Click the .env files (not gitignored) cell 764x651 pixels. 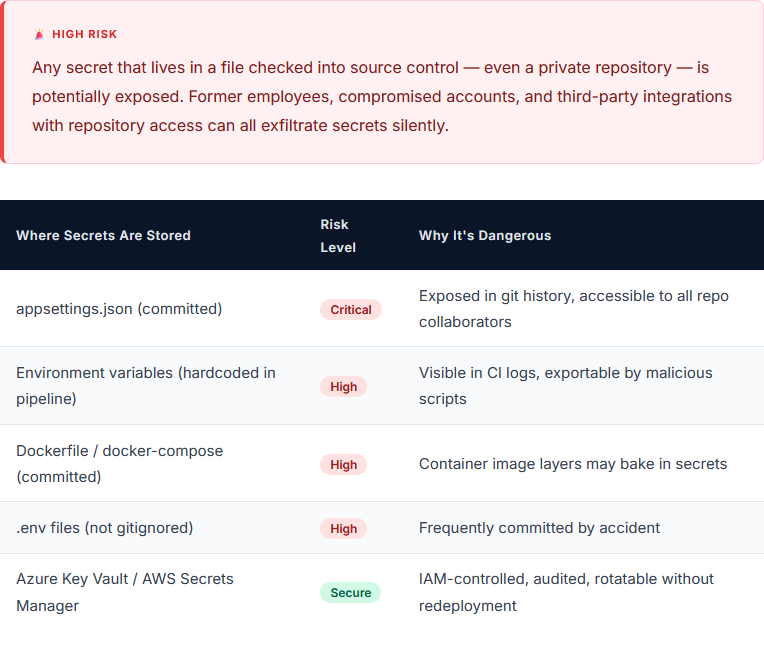click(104, 528)
